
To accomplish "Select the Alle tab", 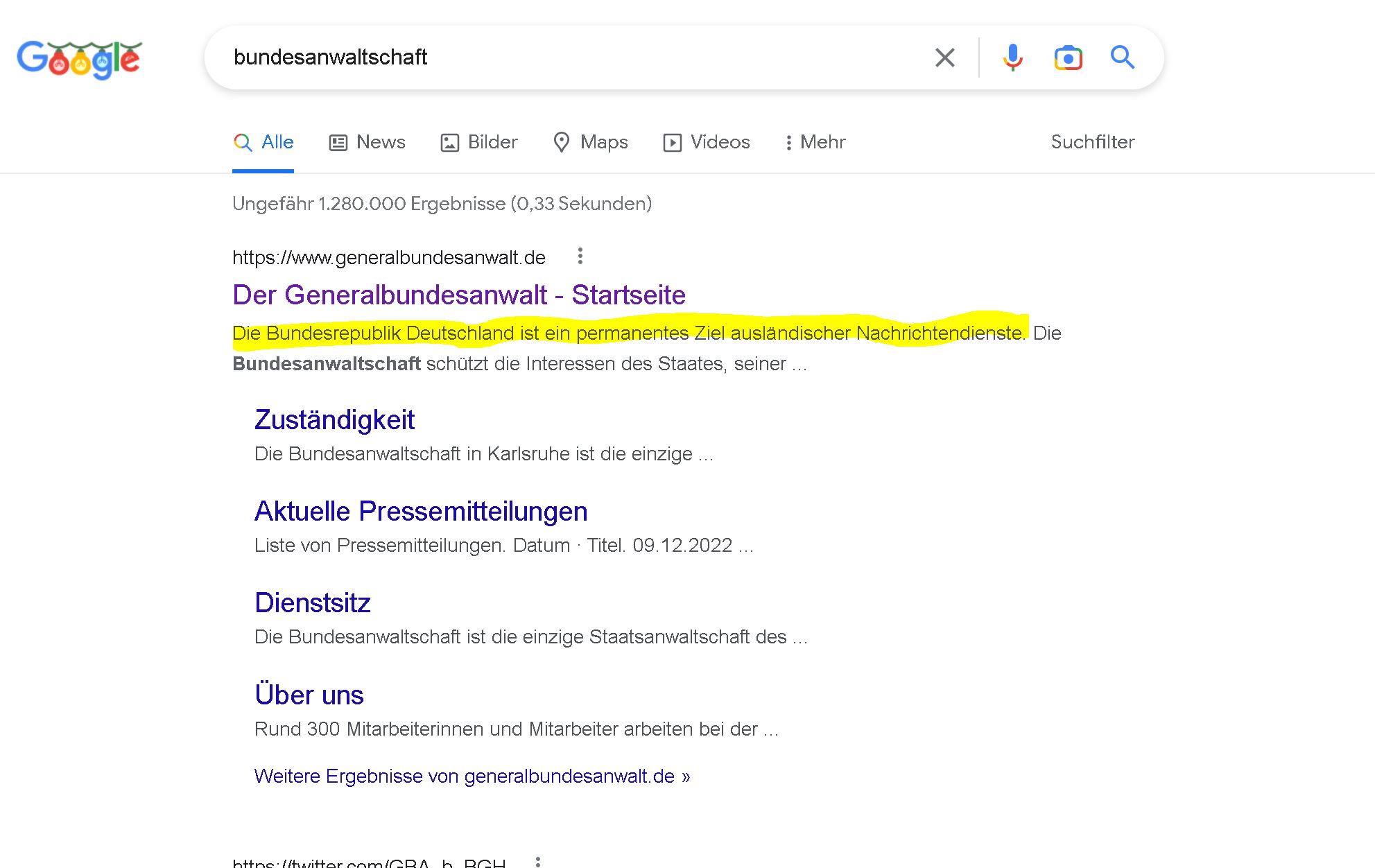I will click(x=263, y=142).
